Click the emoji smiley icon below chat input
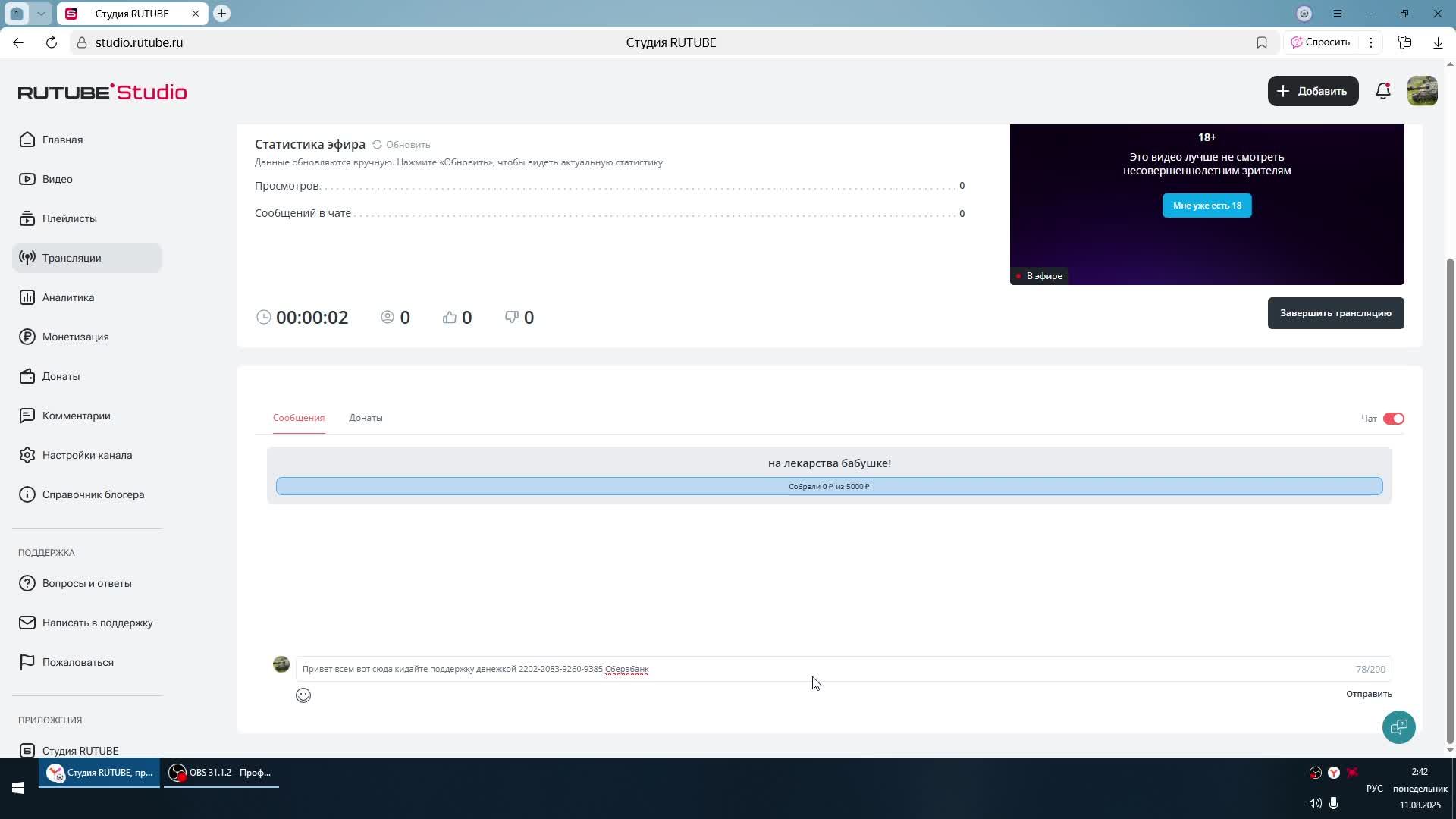This screenshot has width=1456, height=819. [x=303, y=695]
